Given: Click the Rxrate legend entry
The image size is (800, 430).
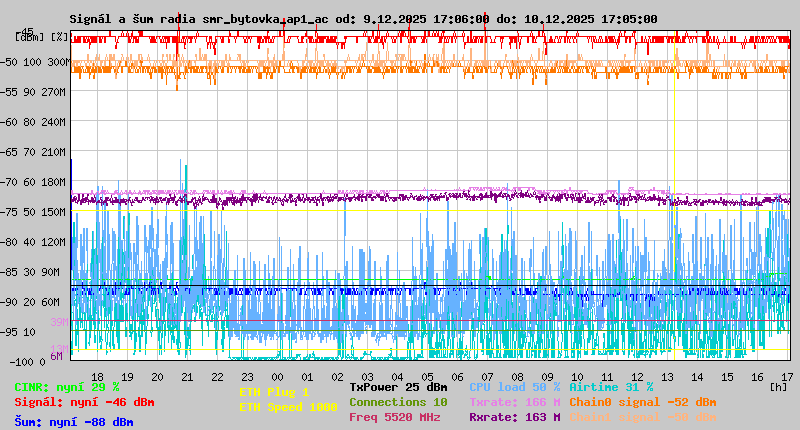Looking at the screenshot, I should [x=514, y=417].
